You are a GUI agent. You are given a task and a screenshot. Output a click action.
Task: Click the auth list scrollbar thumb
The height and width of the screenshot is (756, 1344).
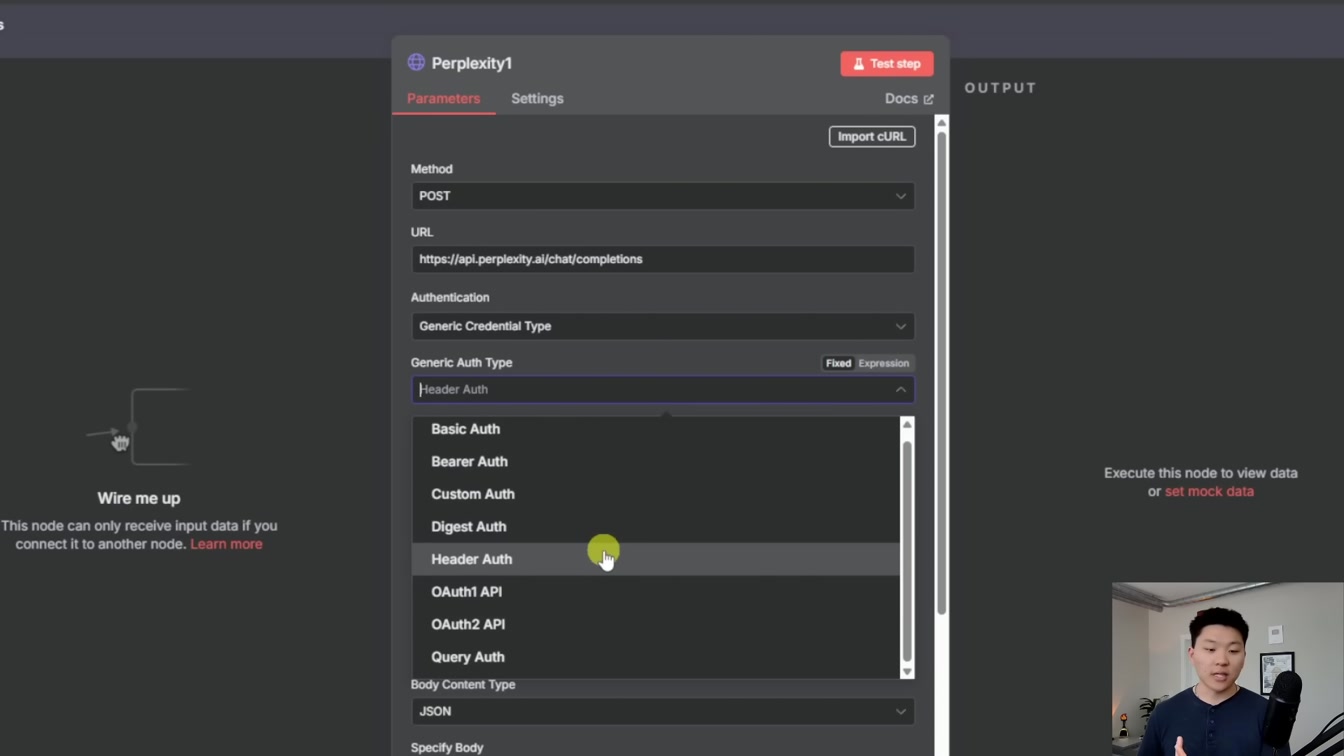pos(907,551)
